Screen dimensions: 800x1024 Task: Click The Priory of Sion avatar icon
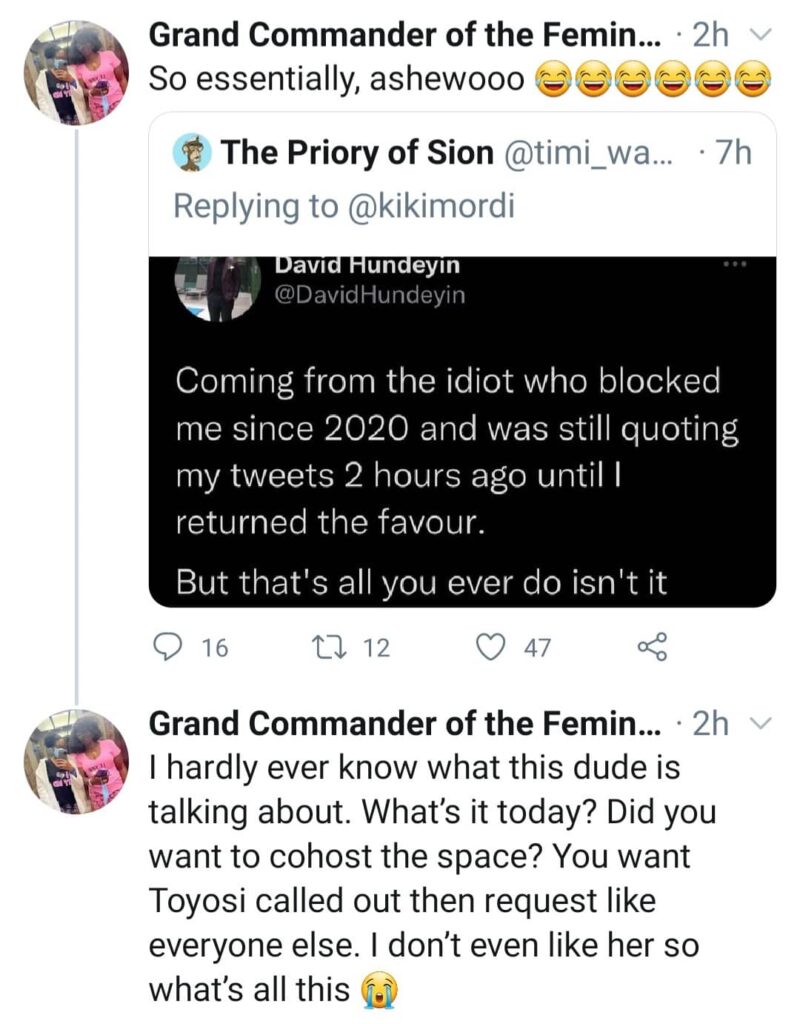click(192, 152)
